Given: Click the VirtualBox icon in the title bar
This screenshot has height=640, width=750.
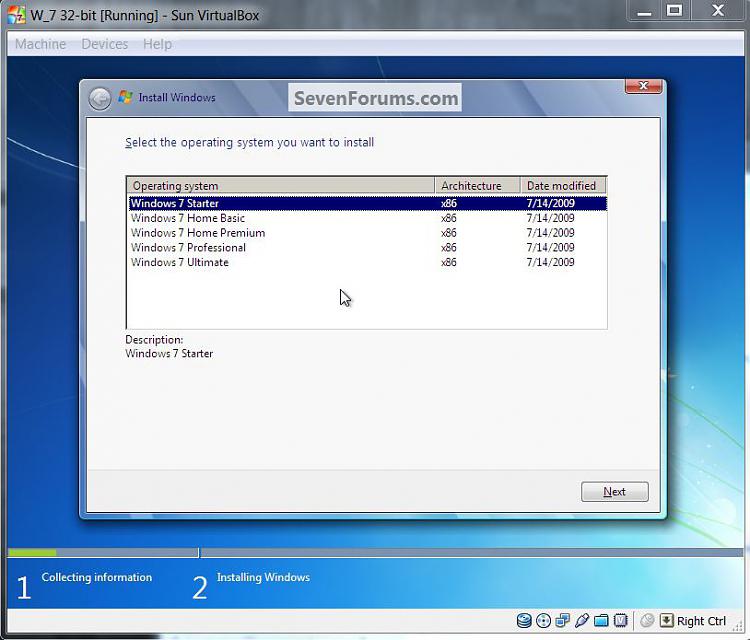Looking at the screenshot, I should coord(16,15).
